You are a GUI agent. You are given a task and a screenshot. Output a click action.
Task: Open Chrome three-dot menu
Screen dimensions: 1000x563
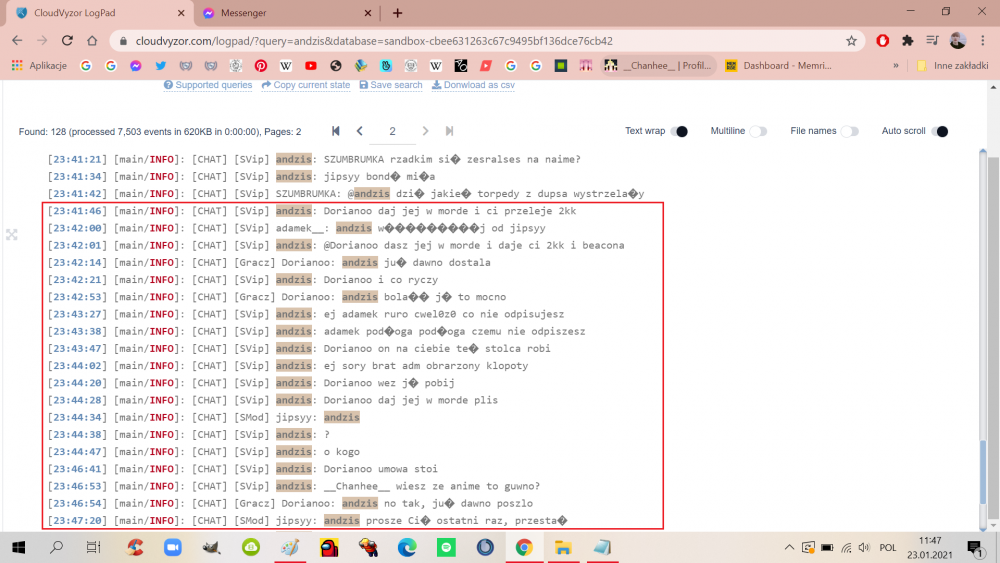pos(983,41)
